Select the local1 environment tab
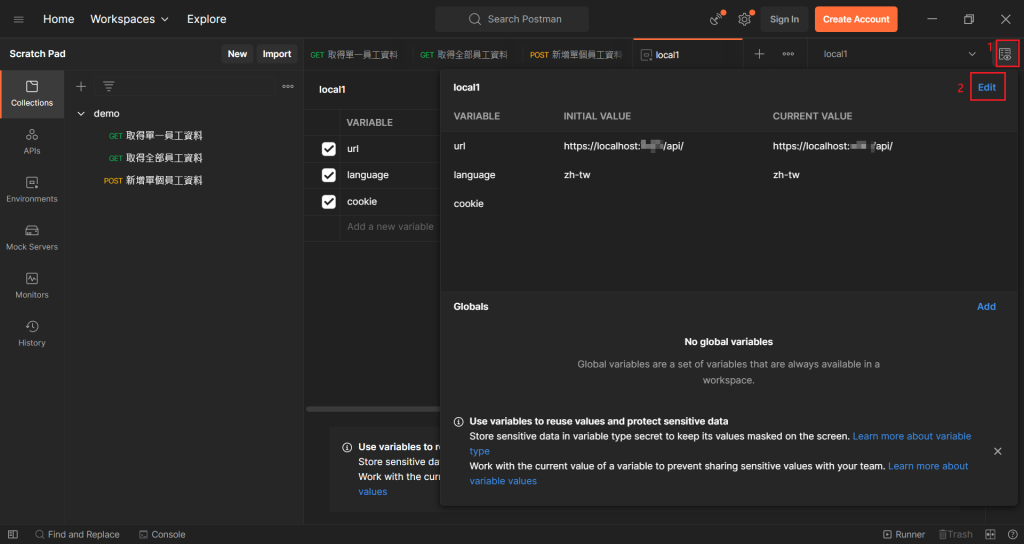 tap(688, 55)
